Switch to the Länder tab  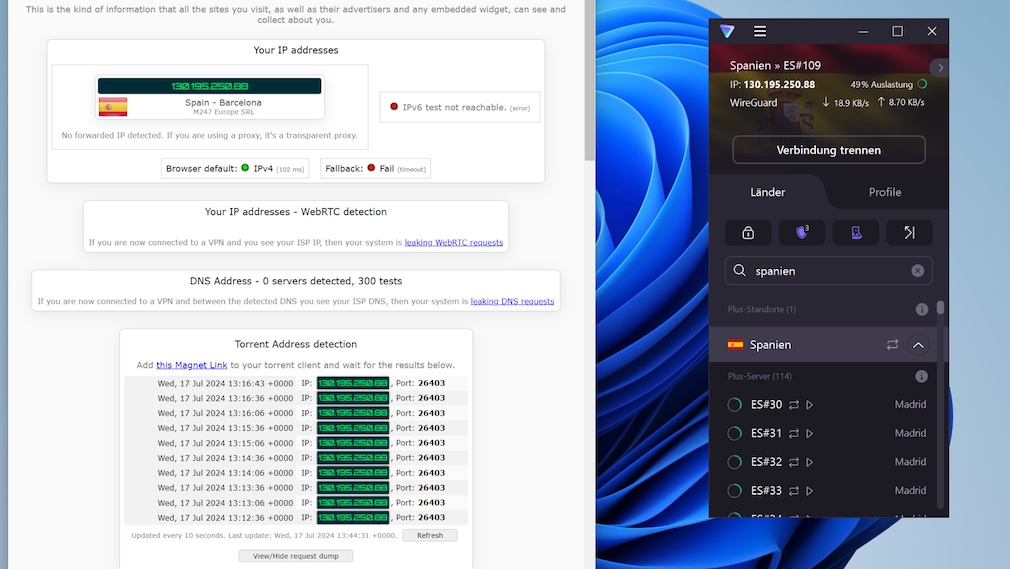click(x=768, y=192)
